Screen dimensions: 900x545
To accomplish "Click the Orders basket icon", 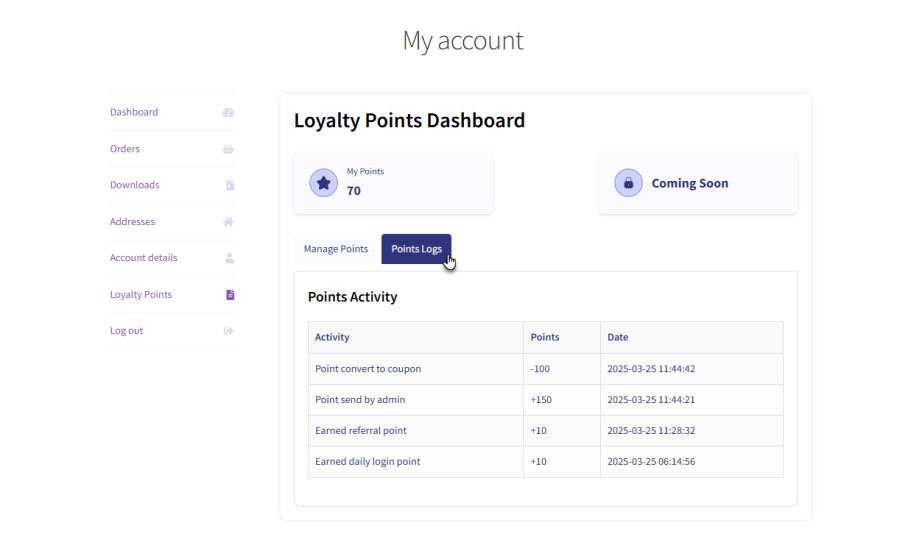I will (228, 149).
